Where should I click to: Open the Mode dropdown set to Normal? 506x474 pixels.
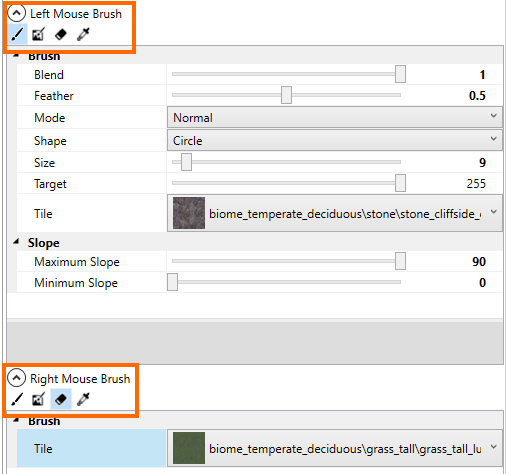[335, 117]
